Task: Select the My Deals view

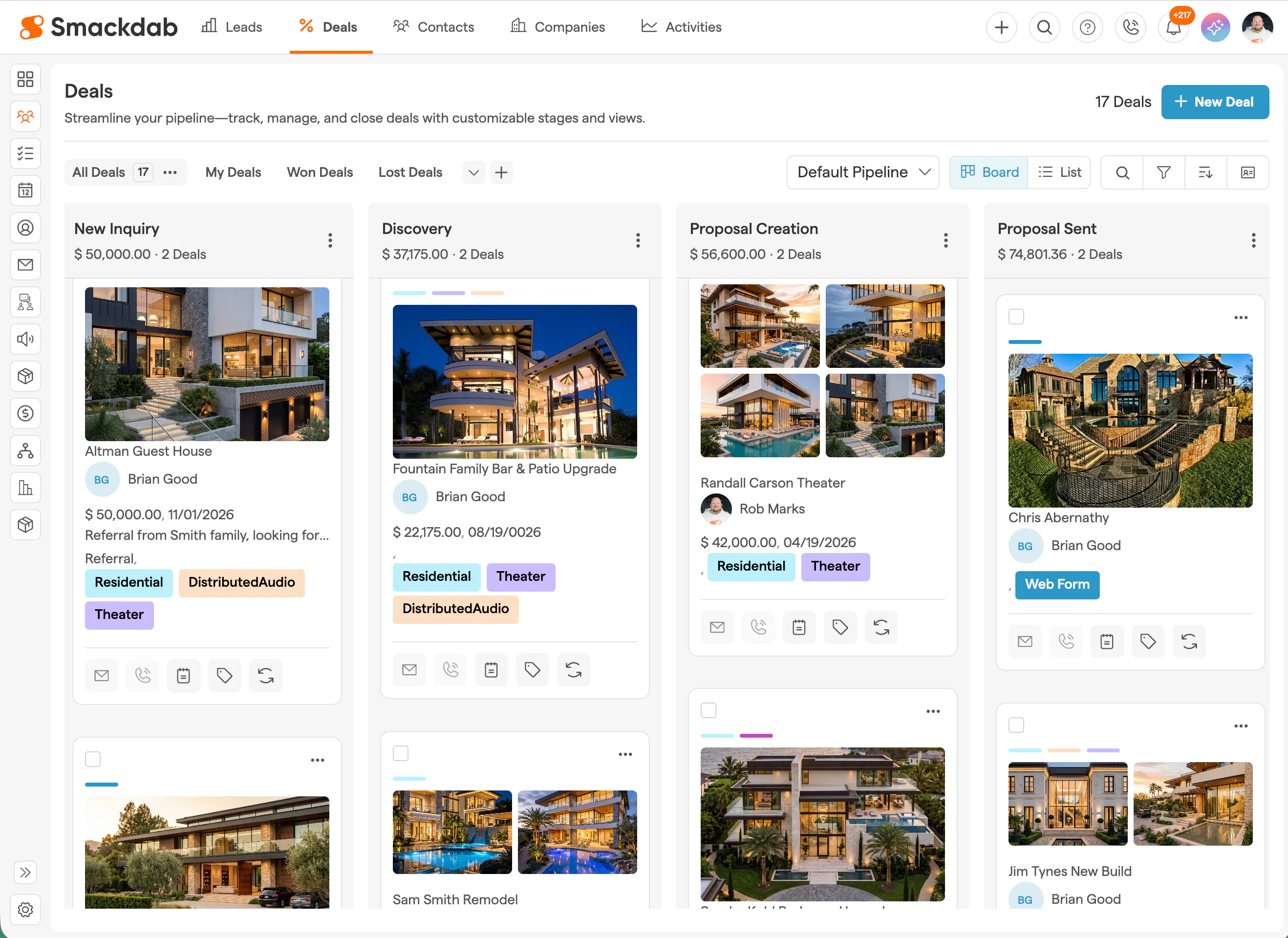Action: (x=233, y=172)
